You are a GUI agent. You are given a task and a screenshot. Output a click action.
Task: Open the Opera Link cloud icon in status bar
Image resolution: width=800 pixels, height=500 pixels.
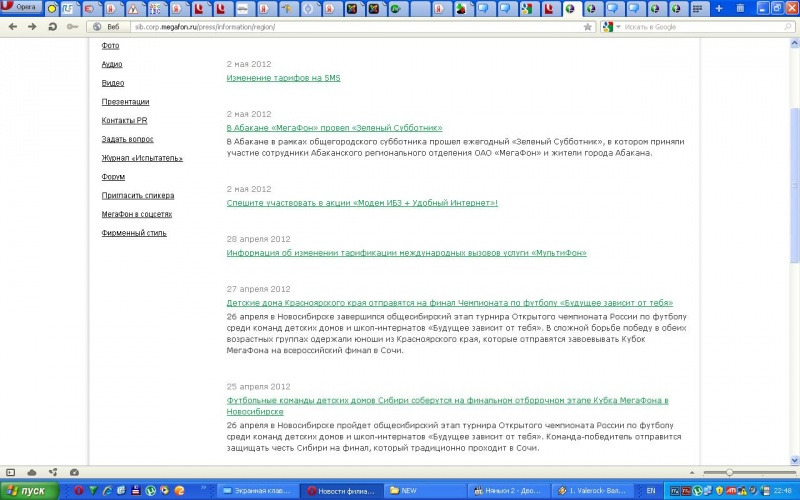tap(32, 471)
